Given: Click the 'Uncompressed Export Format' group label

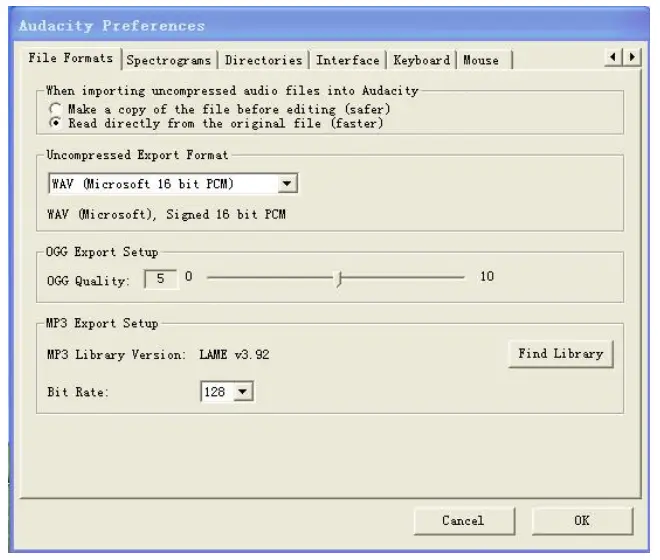Looking at the screenshot, I should 137,155.
